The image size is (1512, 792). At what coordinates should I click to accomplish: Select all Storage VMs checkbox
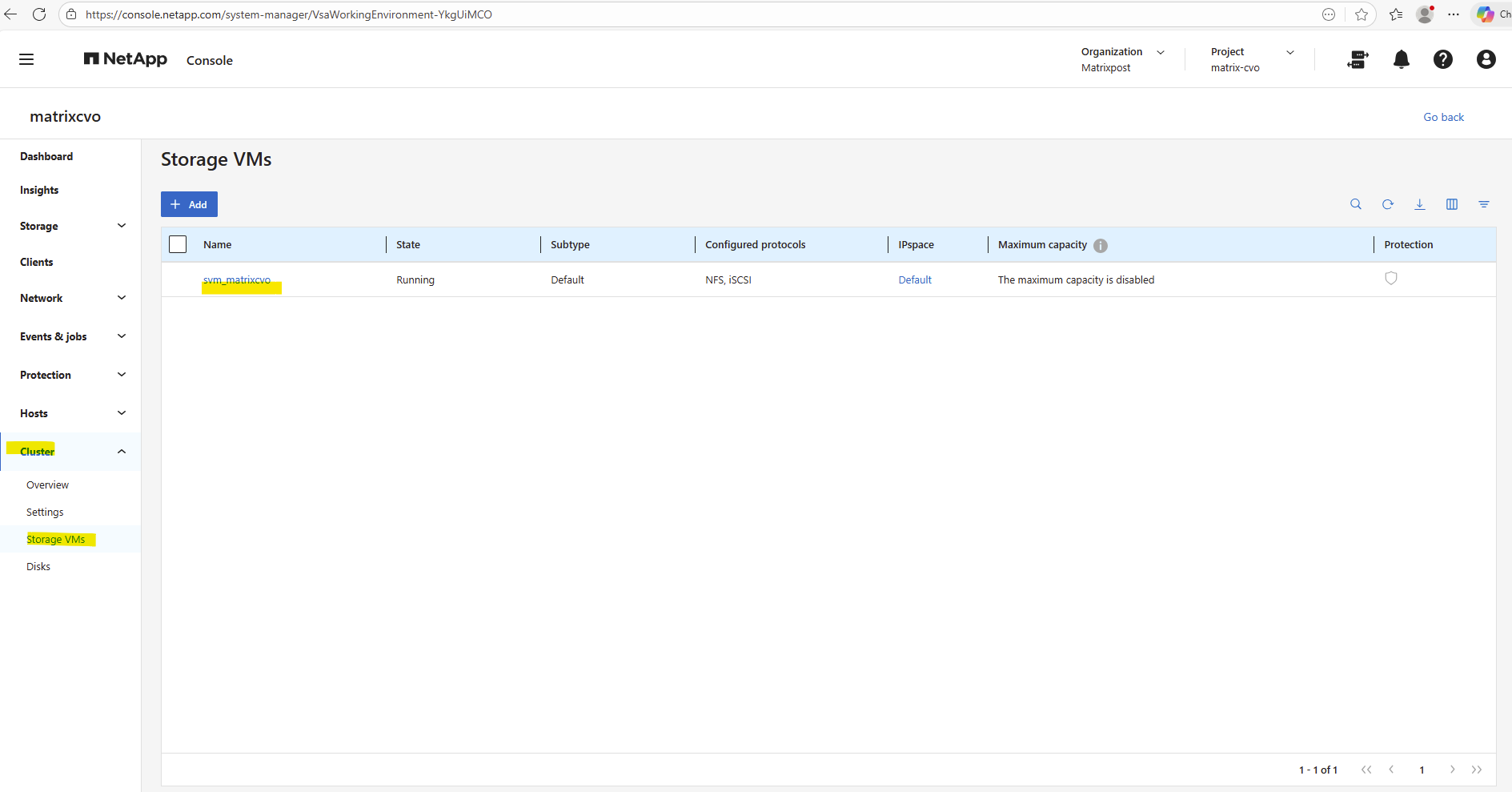pyautogui.click(x=178, y=244)
